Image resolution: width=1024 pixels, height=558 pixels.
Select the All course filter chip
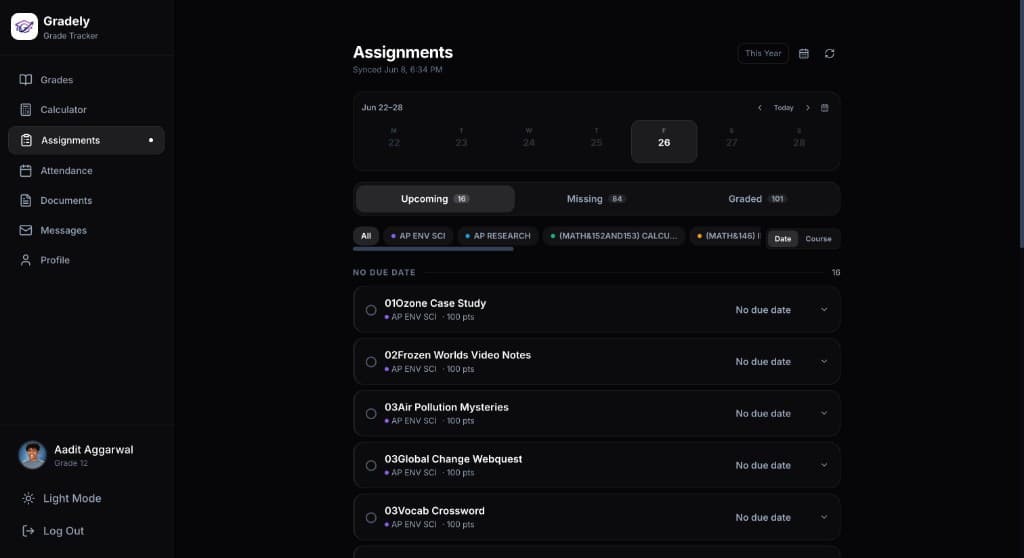pyautogui.click(x=366, y=236)
